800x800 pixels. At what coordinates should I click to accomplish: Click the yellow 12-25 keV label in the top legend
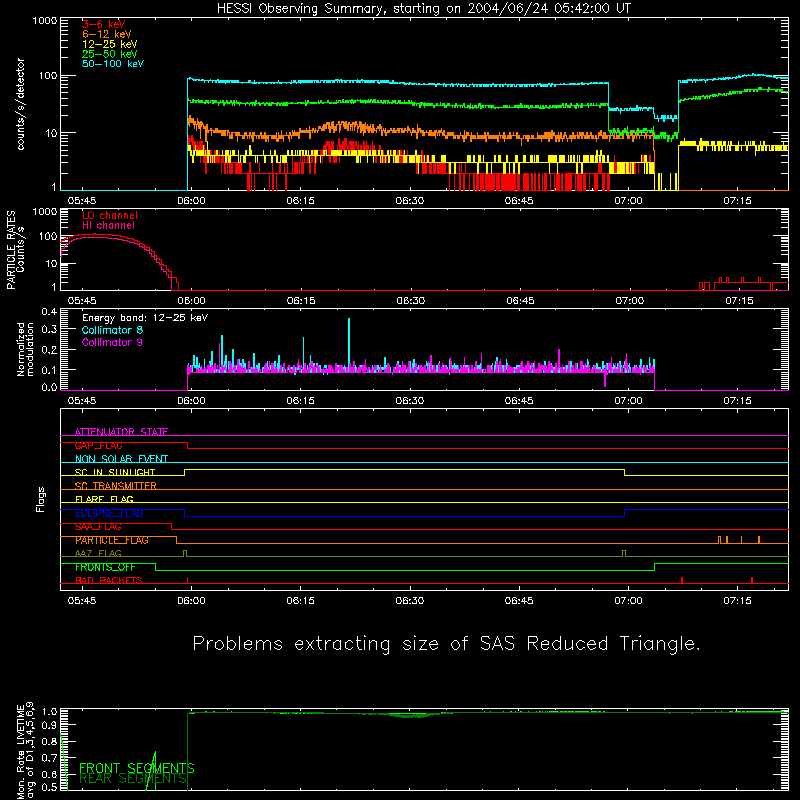point(110,44)
